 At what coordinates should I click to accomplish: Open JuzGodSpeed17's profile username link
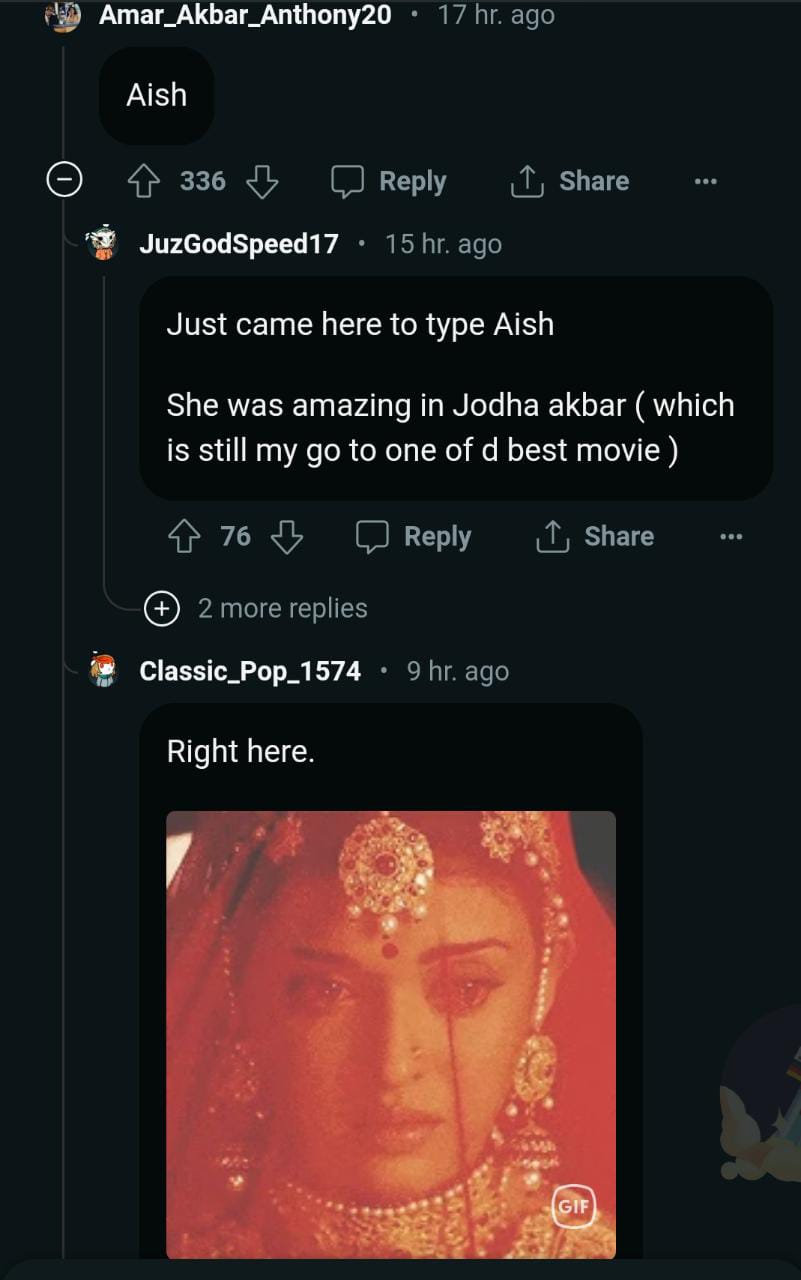tap(239, 244)
